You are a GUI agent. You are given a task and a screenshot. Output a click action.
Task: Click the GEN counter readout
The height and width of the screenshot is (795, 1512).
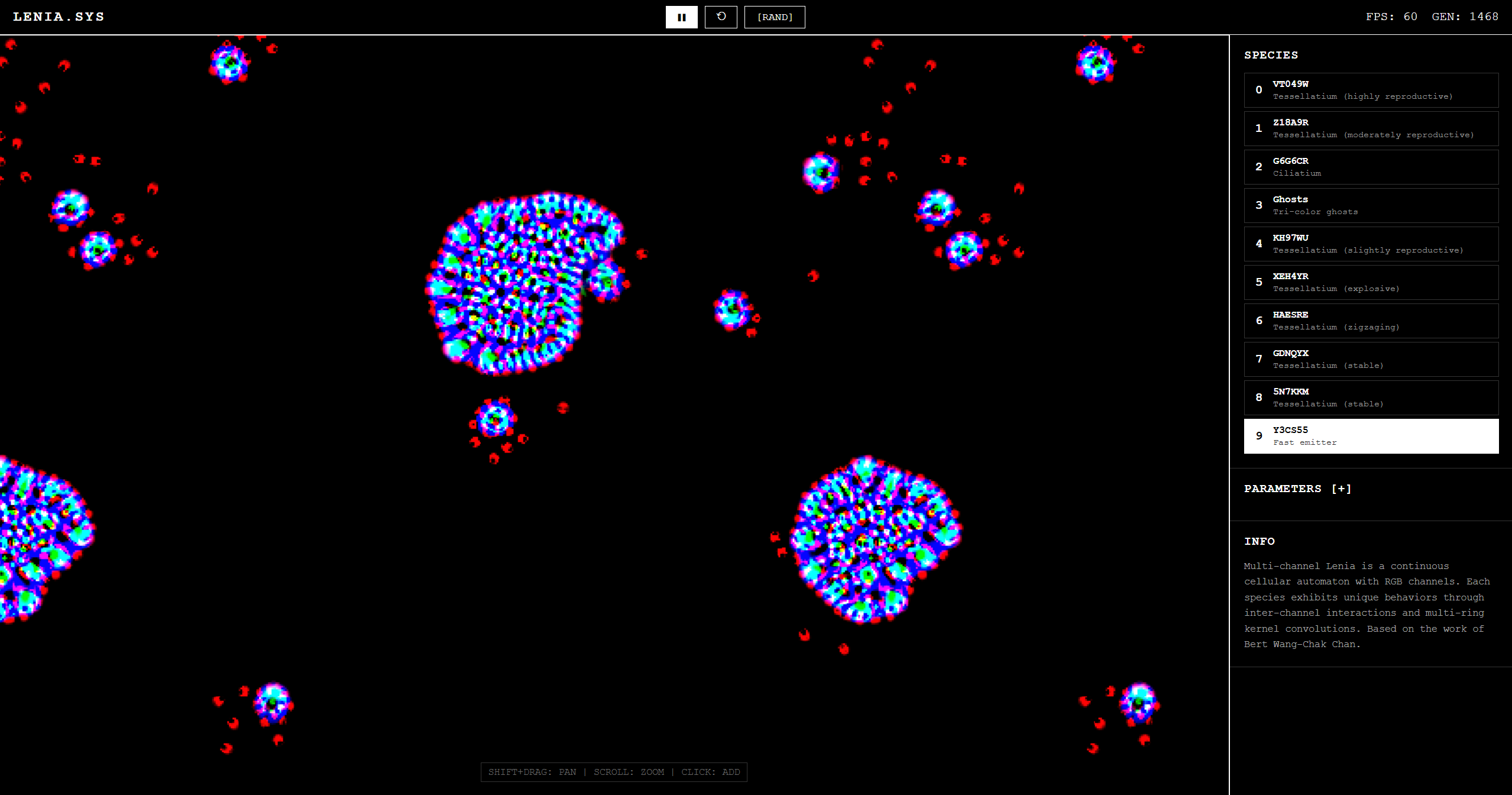coord(1465,17)
